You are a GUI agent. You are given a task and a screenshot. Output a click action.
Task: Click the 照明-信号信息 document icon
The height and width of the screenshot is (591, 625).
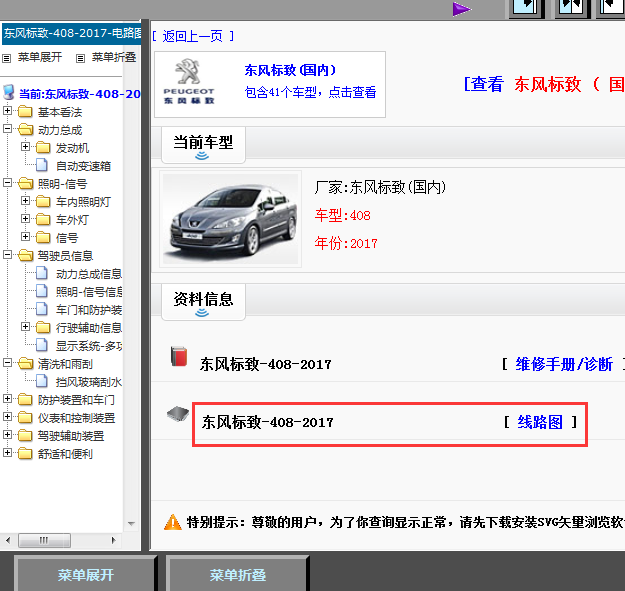coord(42,291)
